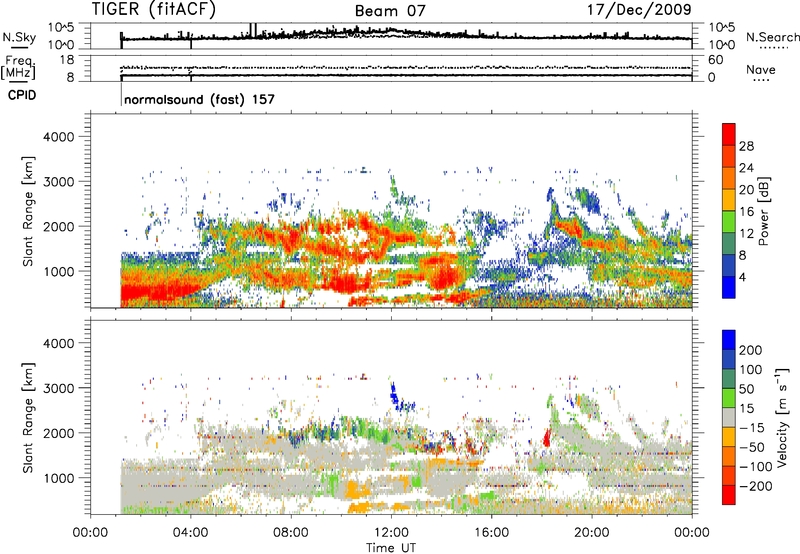Select the yellow 16–20 dB Power colorbar segment
Screen dimensions: 800x554
(x=729, y=200)
